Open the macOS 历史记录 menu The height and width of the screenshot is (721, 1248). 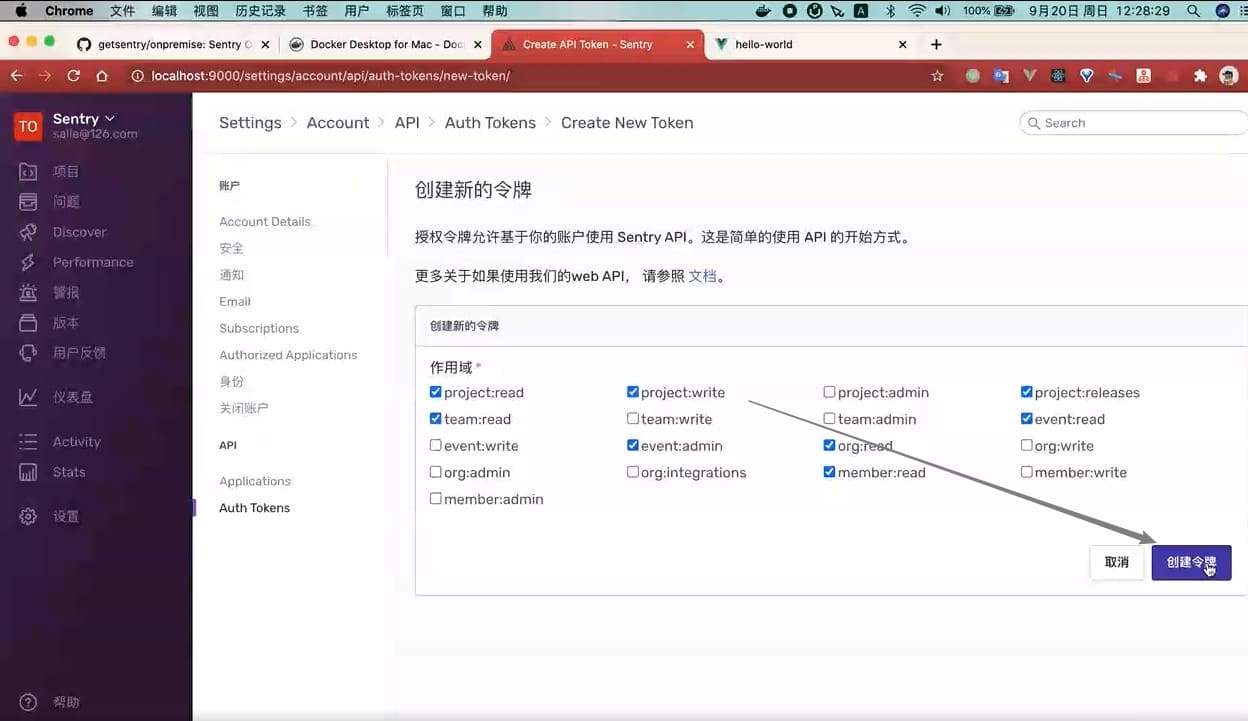coord(260,11)
